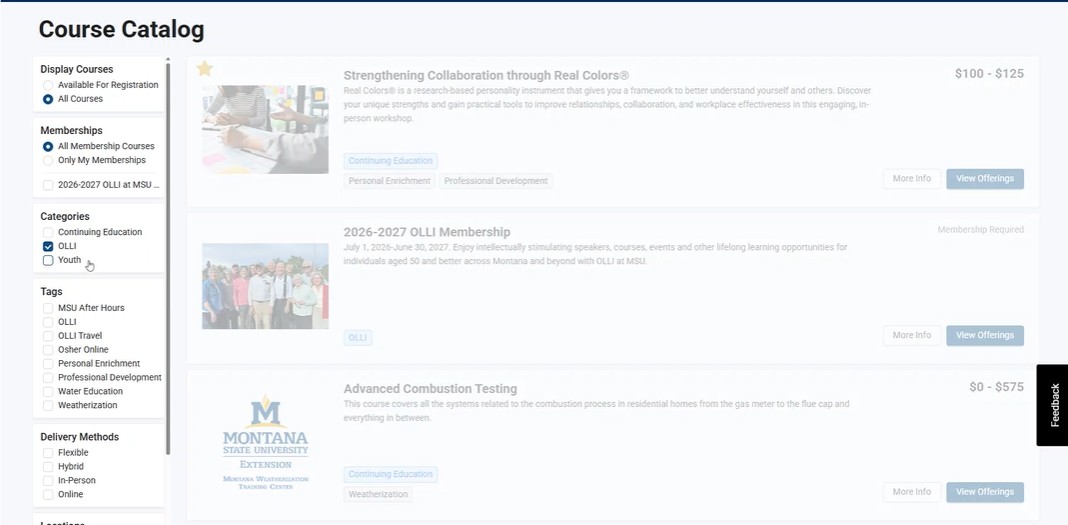Select Available For Registration radio button
This screenshot has height=525, width=1068.
pos(48,85)
